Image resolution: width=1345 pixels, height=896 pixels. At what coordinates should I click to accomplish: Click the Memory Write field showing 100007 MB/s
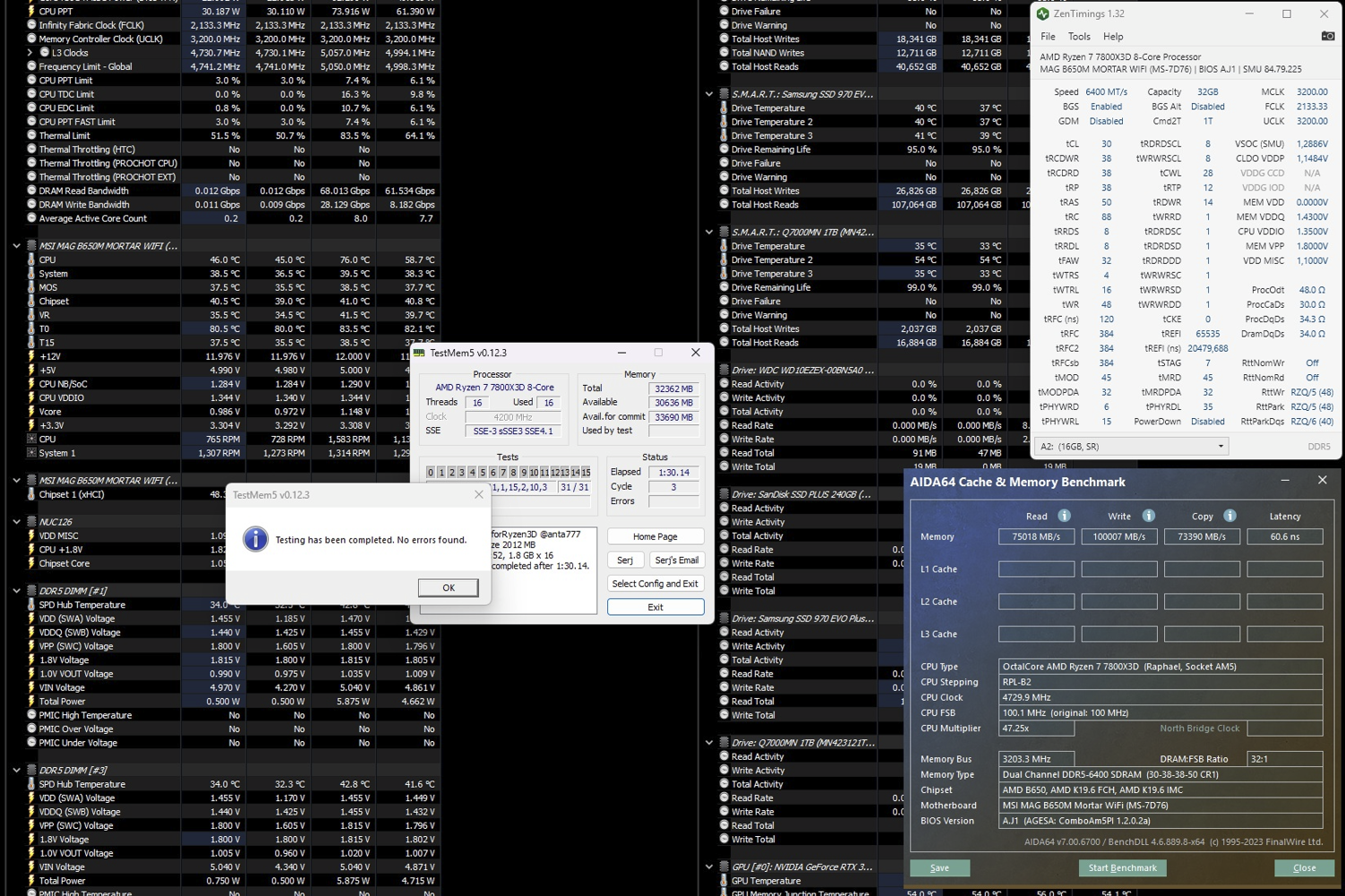pos(1119,536)
